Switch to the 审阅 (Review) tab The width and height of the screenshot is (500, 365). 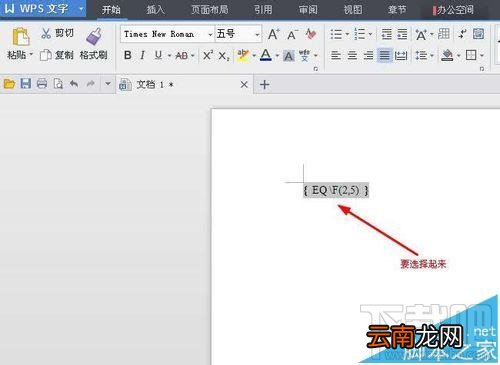pos(308,10)
